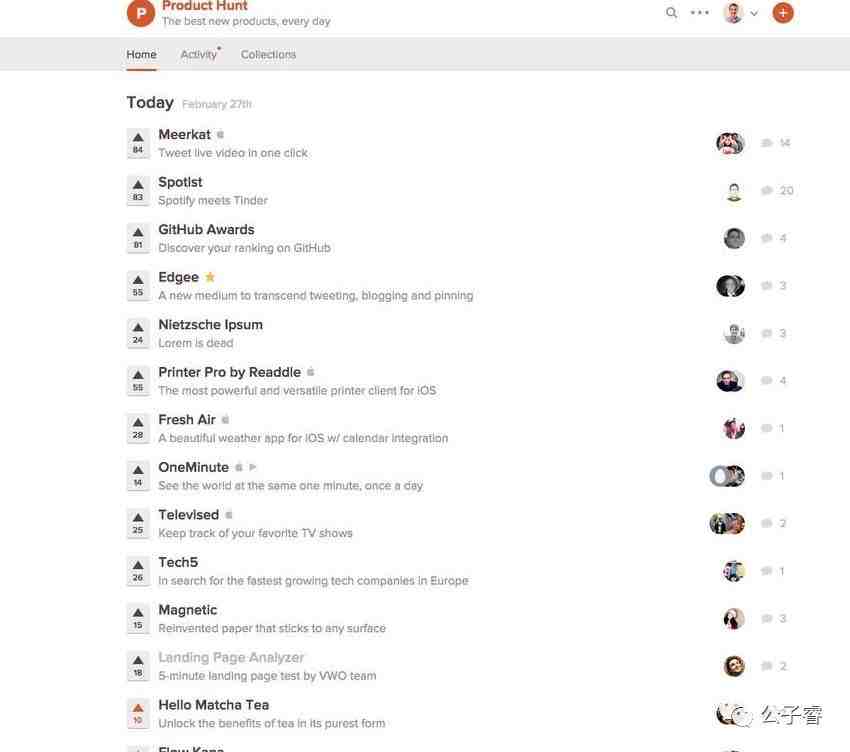The image size is (850, 752).
Task: Expand the profile dropdown chevron
Action: tap(754, 14)
